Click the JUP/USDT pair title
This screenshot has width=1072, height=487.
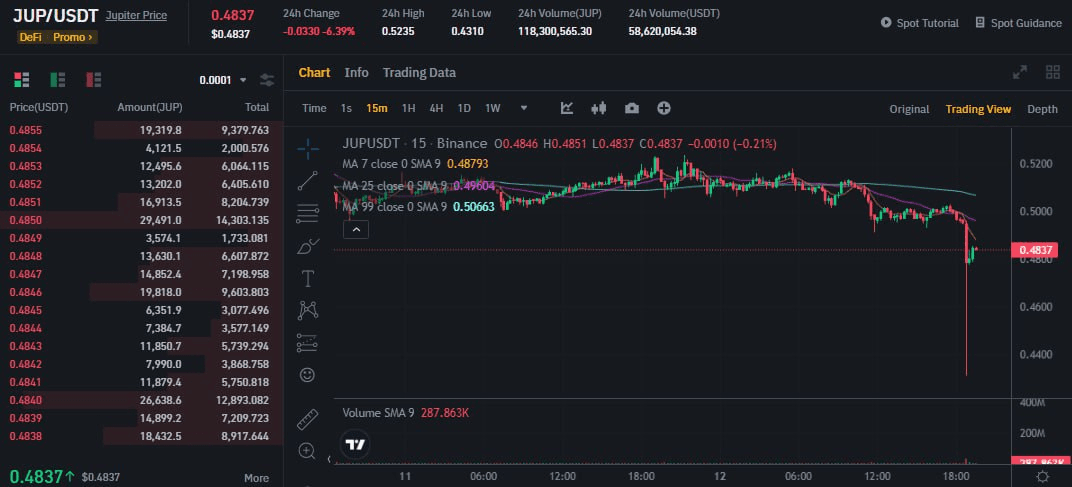pyautogui.click(x=55, y=15)
